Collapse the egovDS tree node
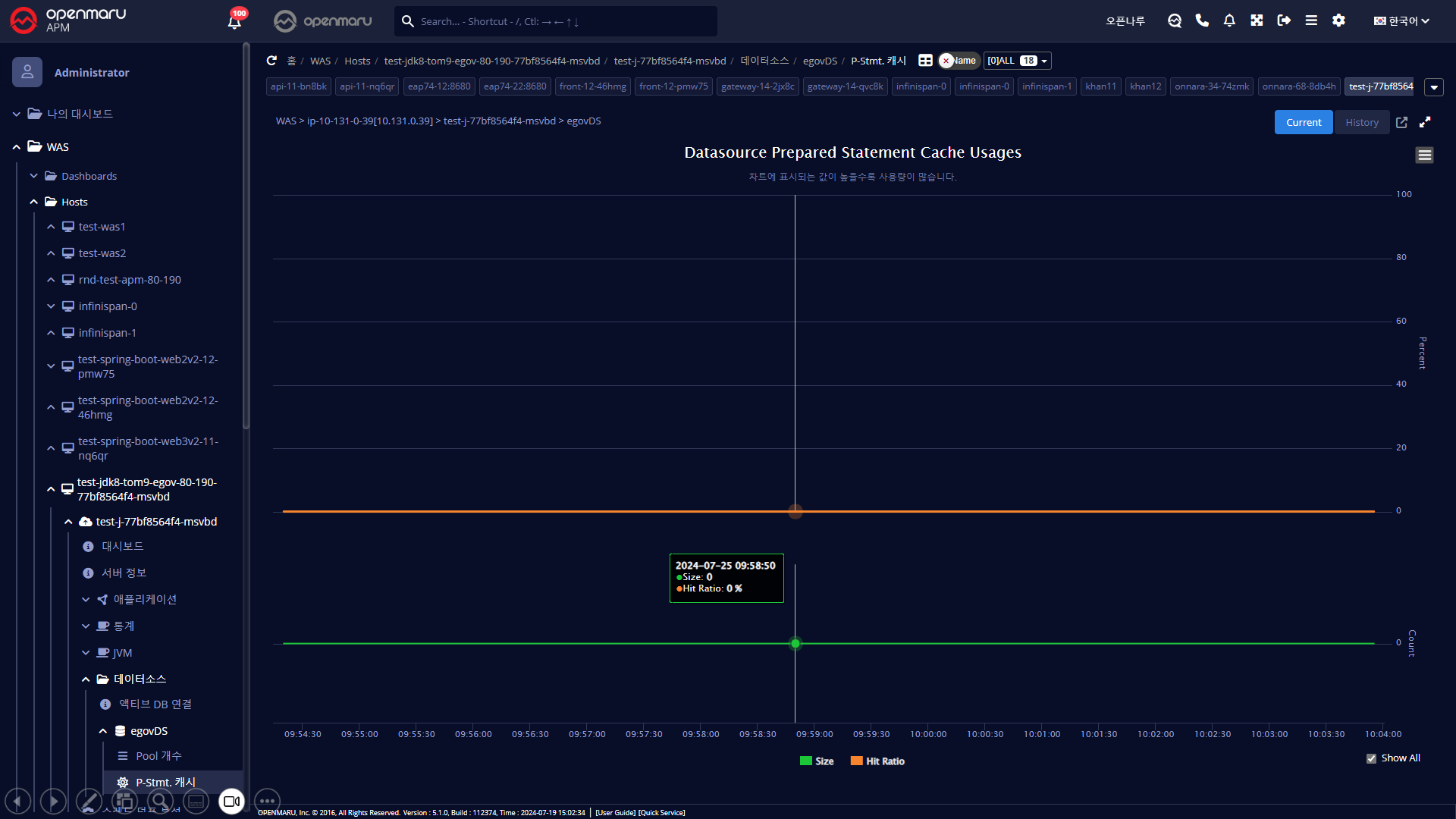This screenshot has width=1456, height=819. click(x=103, y=731)
